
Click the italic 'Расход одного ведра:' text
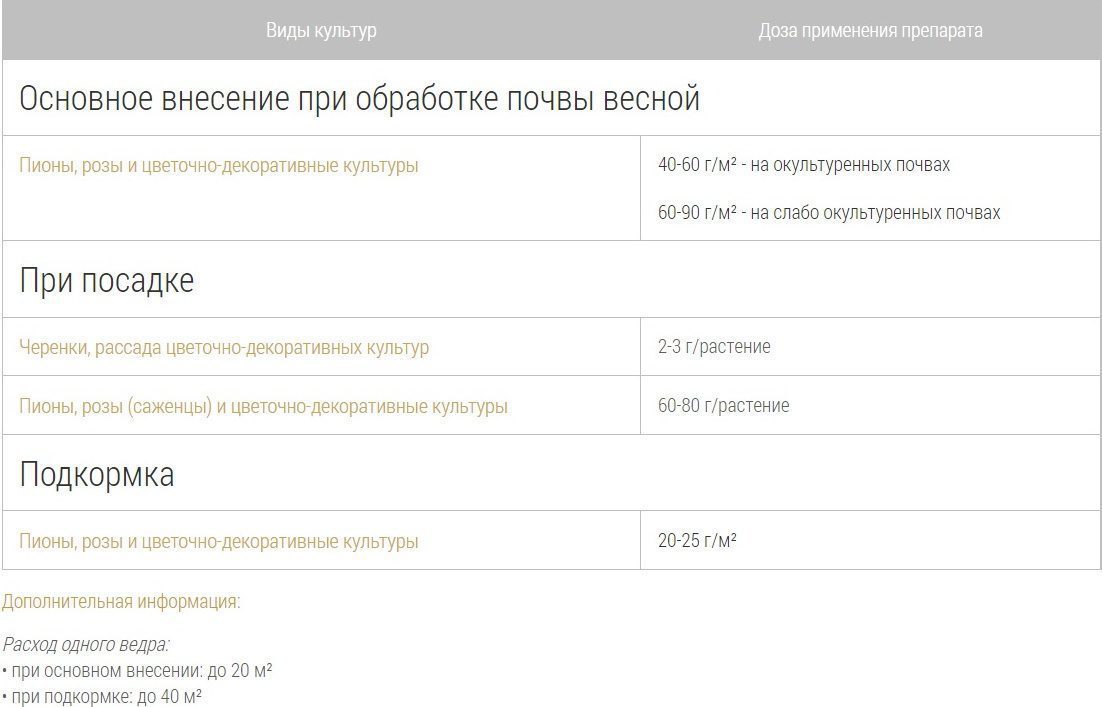[86, 645]
